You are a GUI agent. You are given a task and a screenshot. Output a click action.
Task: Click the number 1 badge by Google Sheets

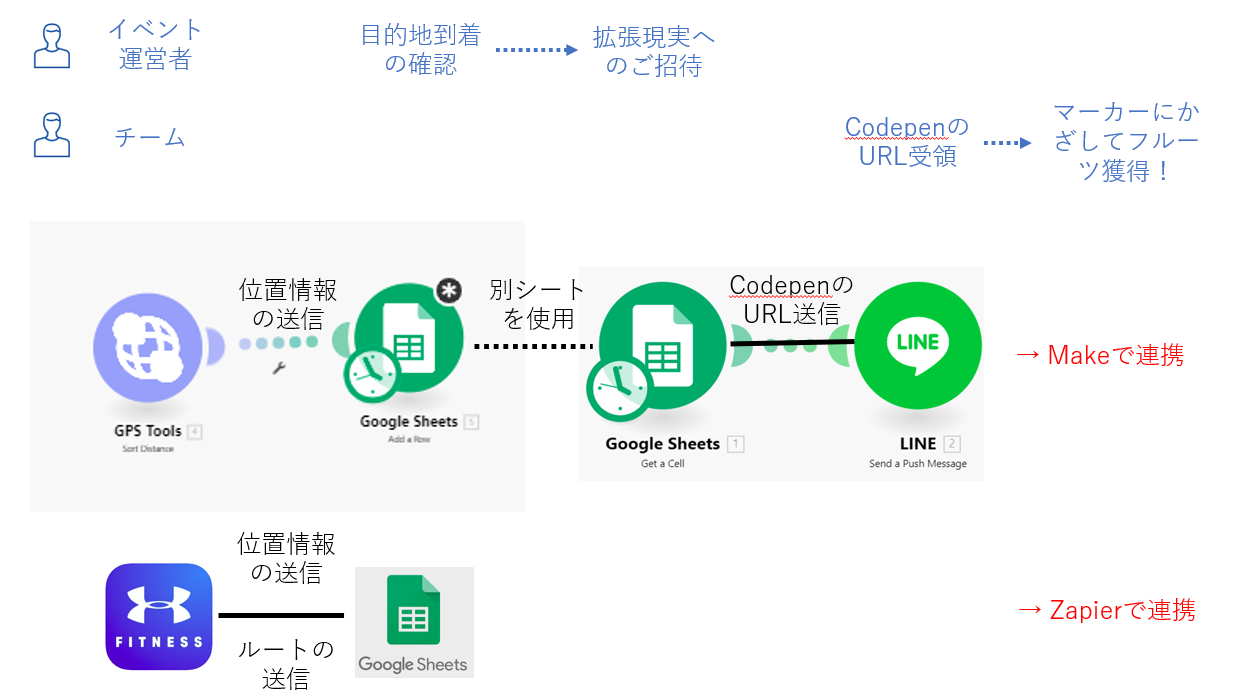tap(735, 444)
